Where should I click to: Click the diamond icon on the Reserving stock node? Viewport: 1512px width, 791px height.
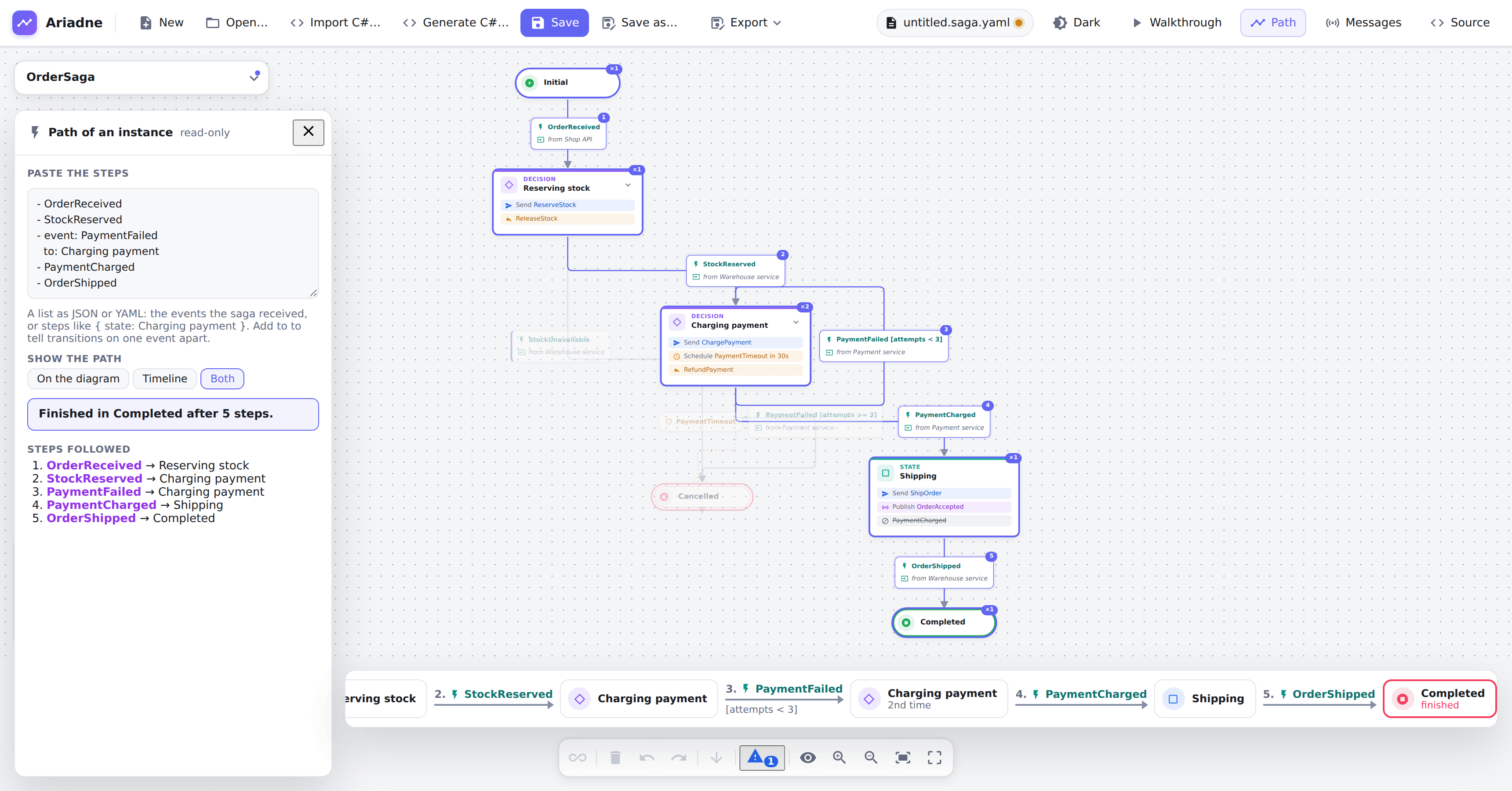[x=509, y=185]
